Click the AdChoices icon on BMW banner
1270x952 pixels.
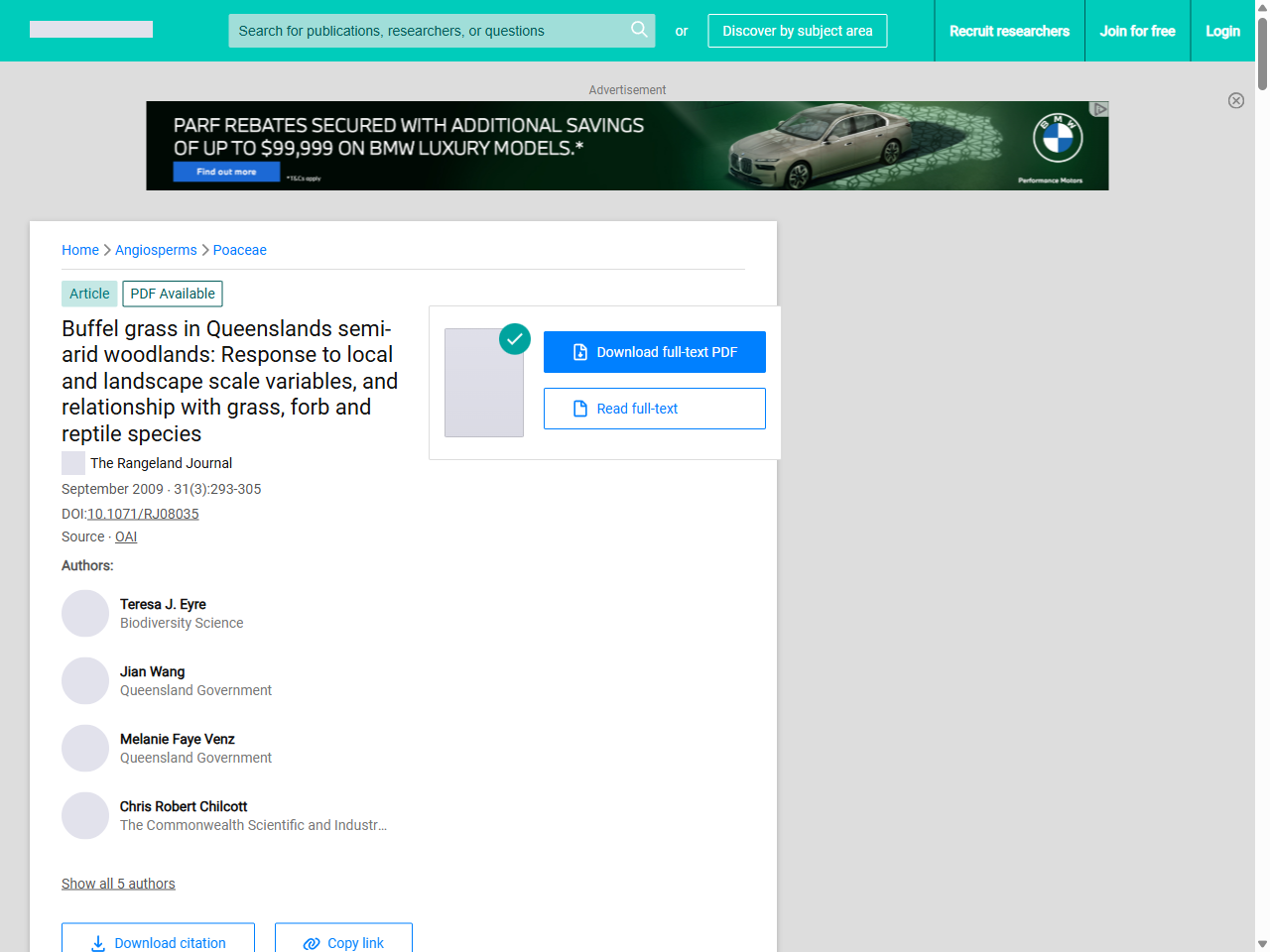pos(1099,109)
